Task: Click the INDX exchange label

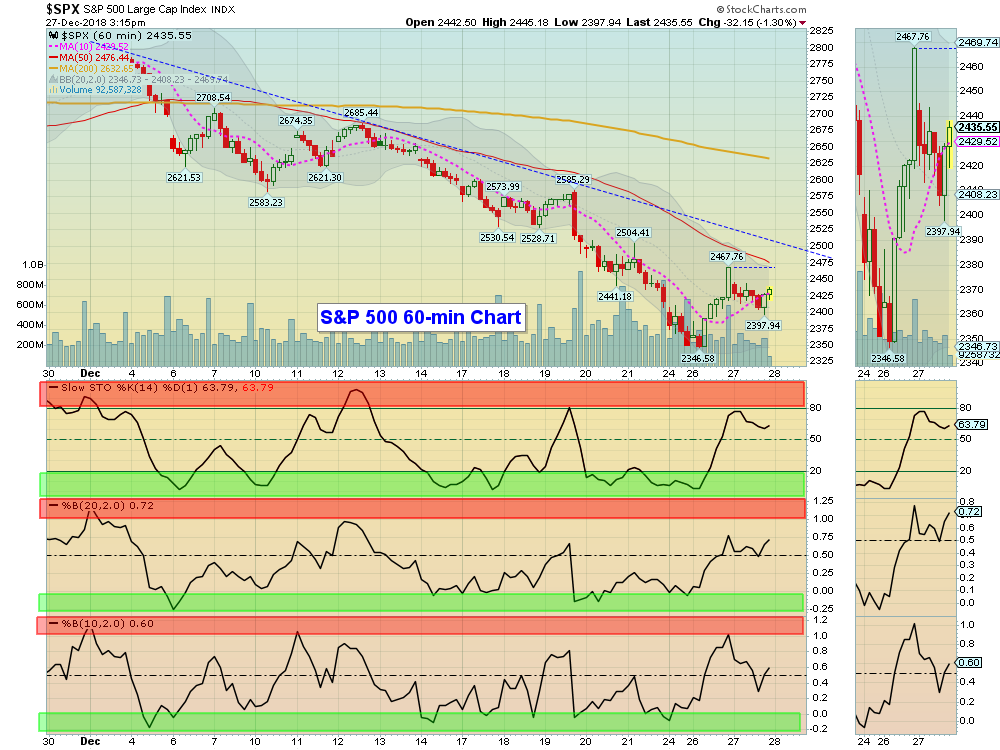Action: (x=222, y=9)
